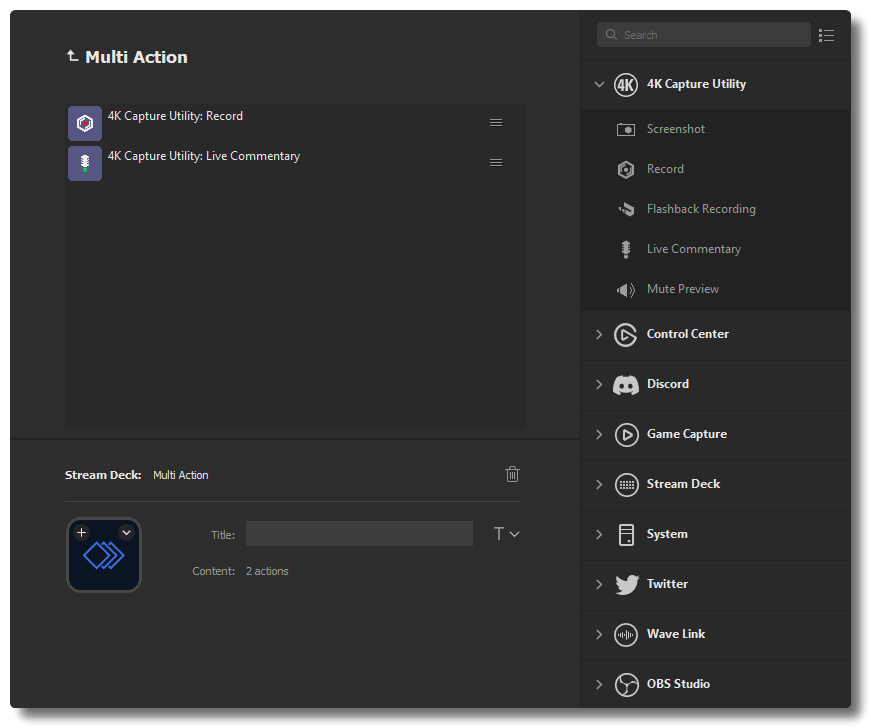Select the Live Commentary microphone icon
This screenshot has width=871, height=728.
click(x=626, y=249)
